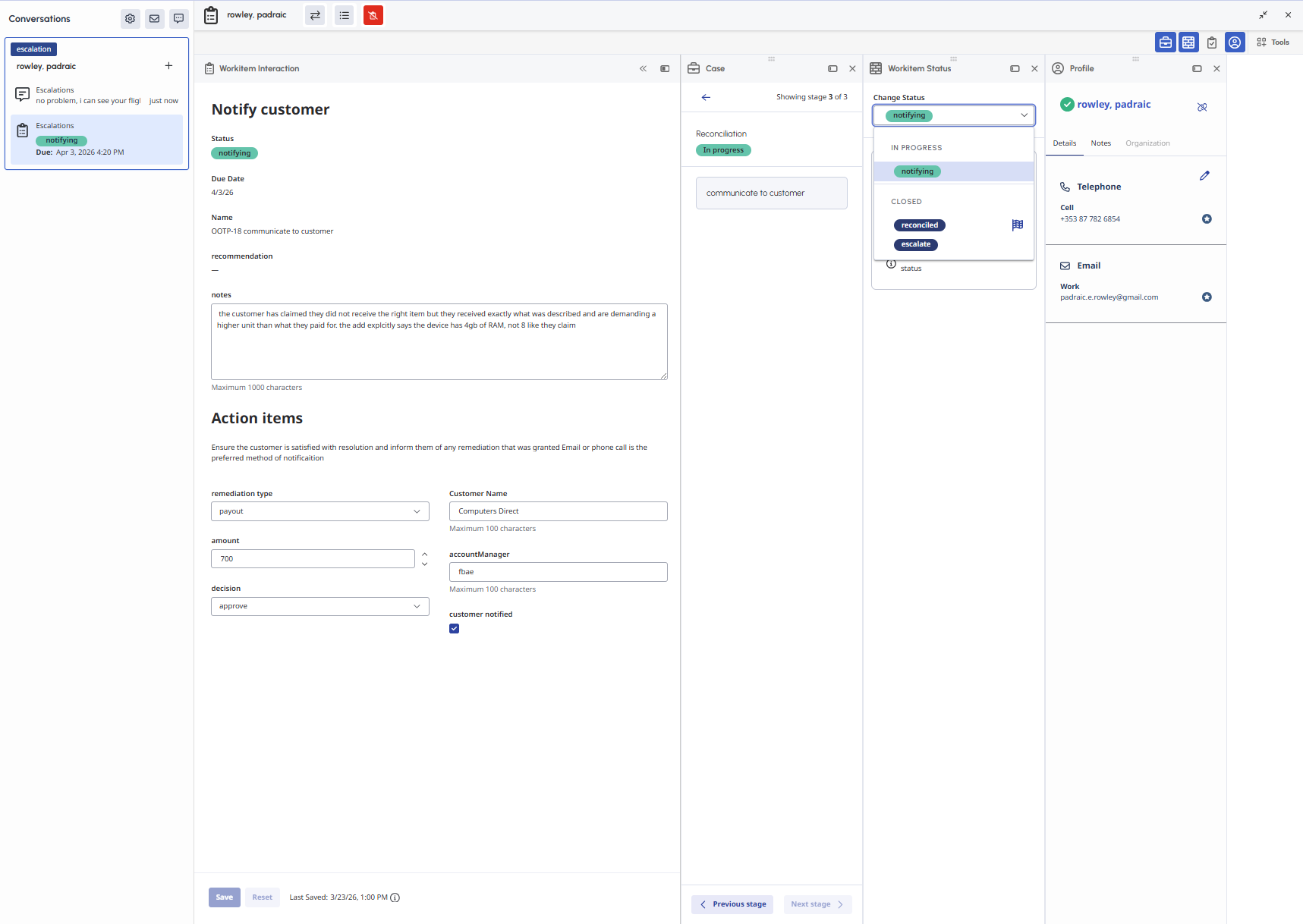Go back using the Case panel arrow
The height and width of the screenshot is (924, 1303).
pyautogui.click(x=706, y=97)
